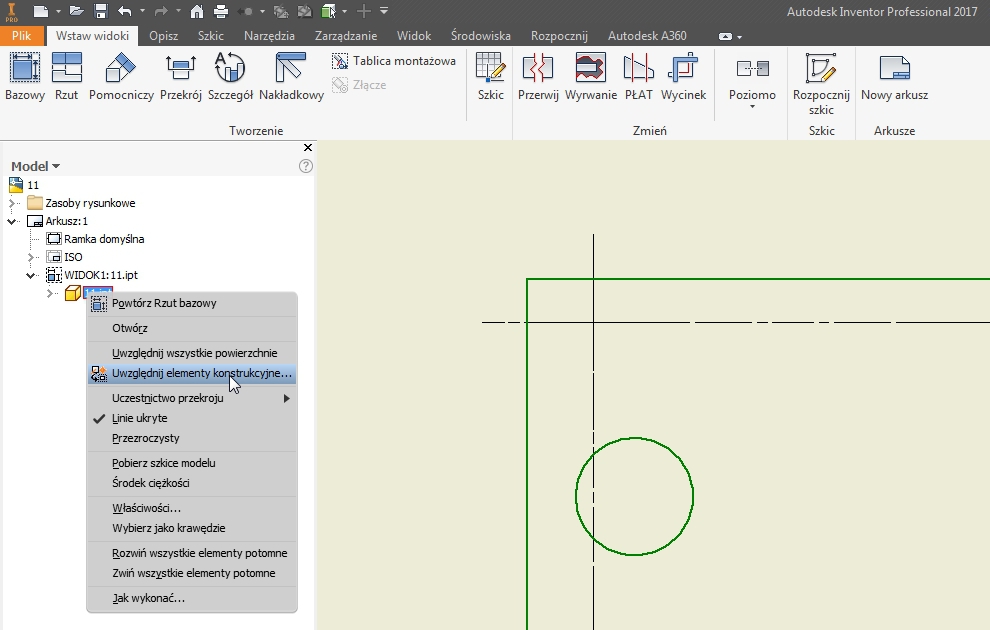Open the Rozpocznij ribbon tab
Image resolution: width=990 pixels, height=630 pixels.
559,36
